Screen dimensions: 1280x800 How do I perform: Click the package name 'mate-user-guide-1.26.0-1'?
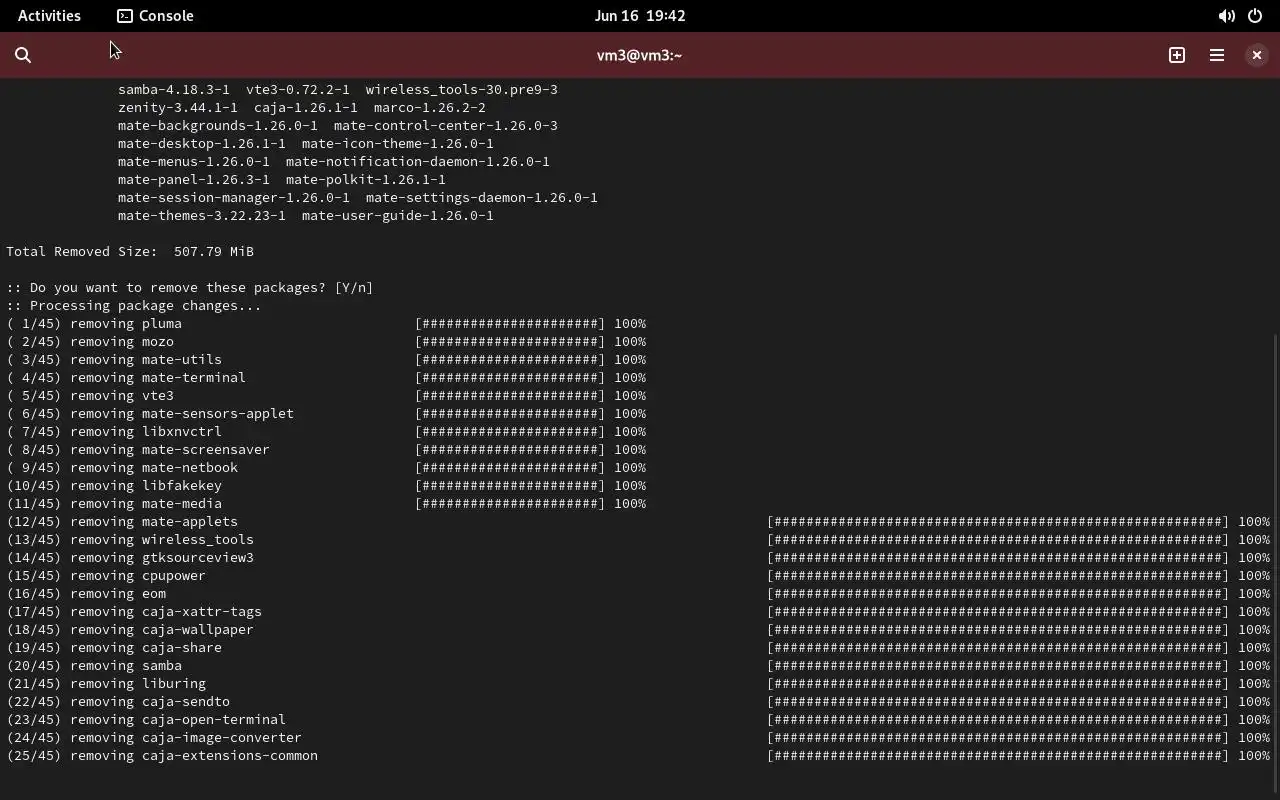click(x=398, y=216)
